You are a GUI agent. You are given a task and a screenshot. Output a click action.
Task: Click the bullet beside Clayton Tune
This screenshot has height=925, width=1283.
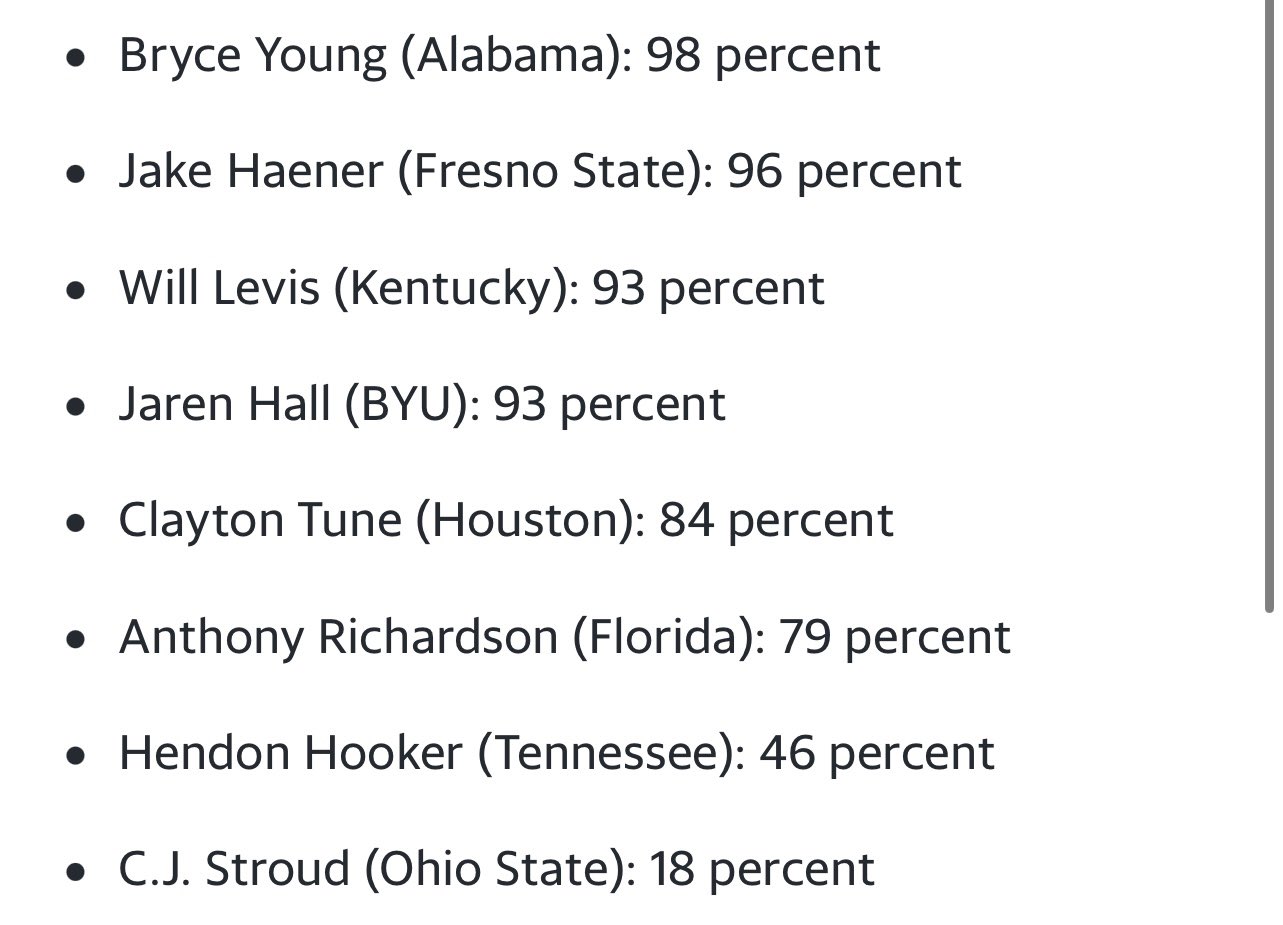(76, 523)
